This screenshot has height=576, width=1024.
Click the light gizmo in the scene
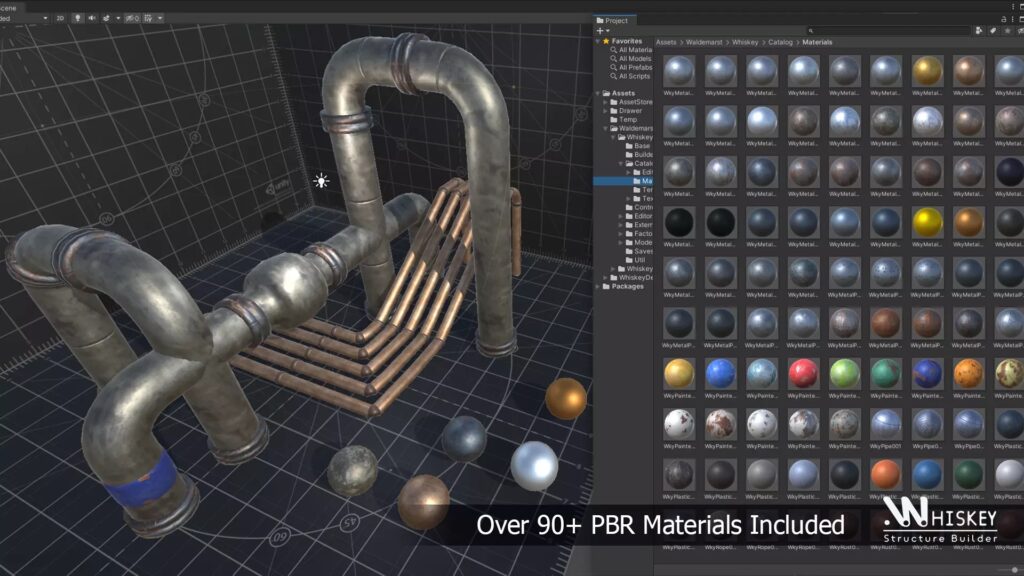coord(321,181)
